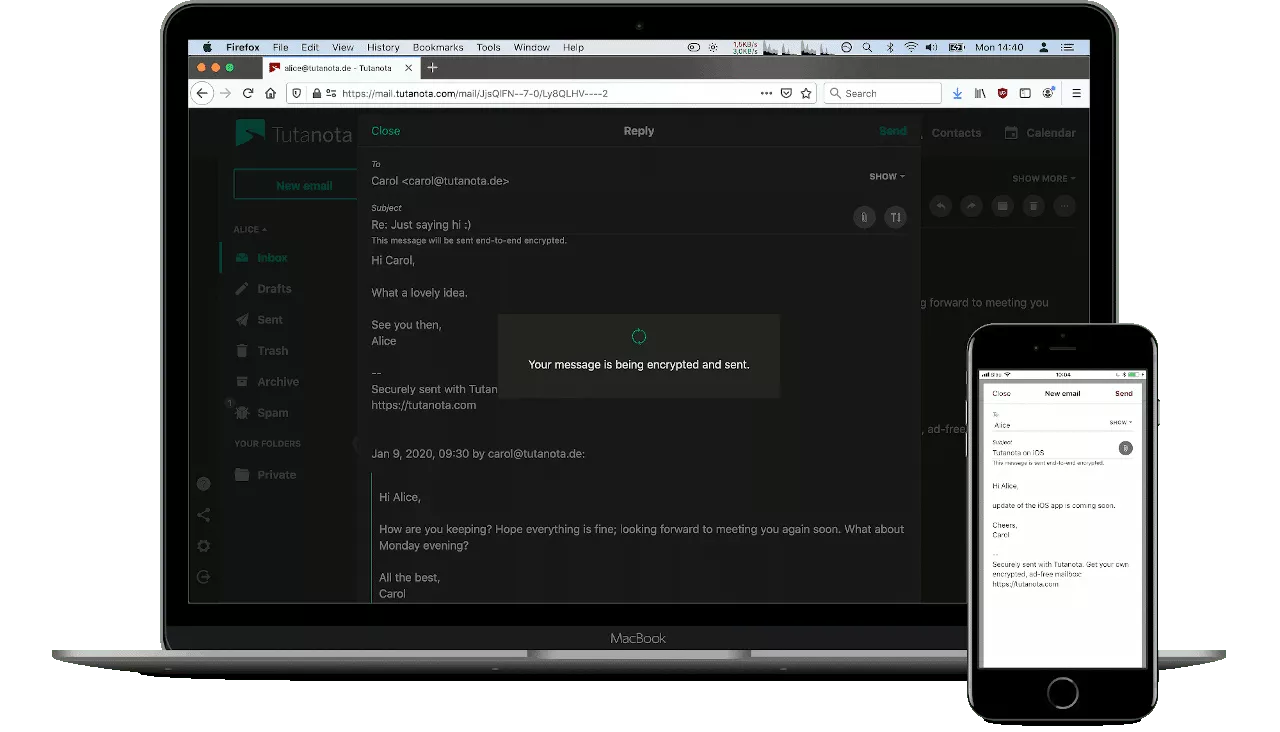Screen dimensions: 1280x732
Task: Tap Send on the phone screen
Action: pyautogui.click(x=1124, y=394)
